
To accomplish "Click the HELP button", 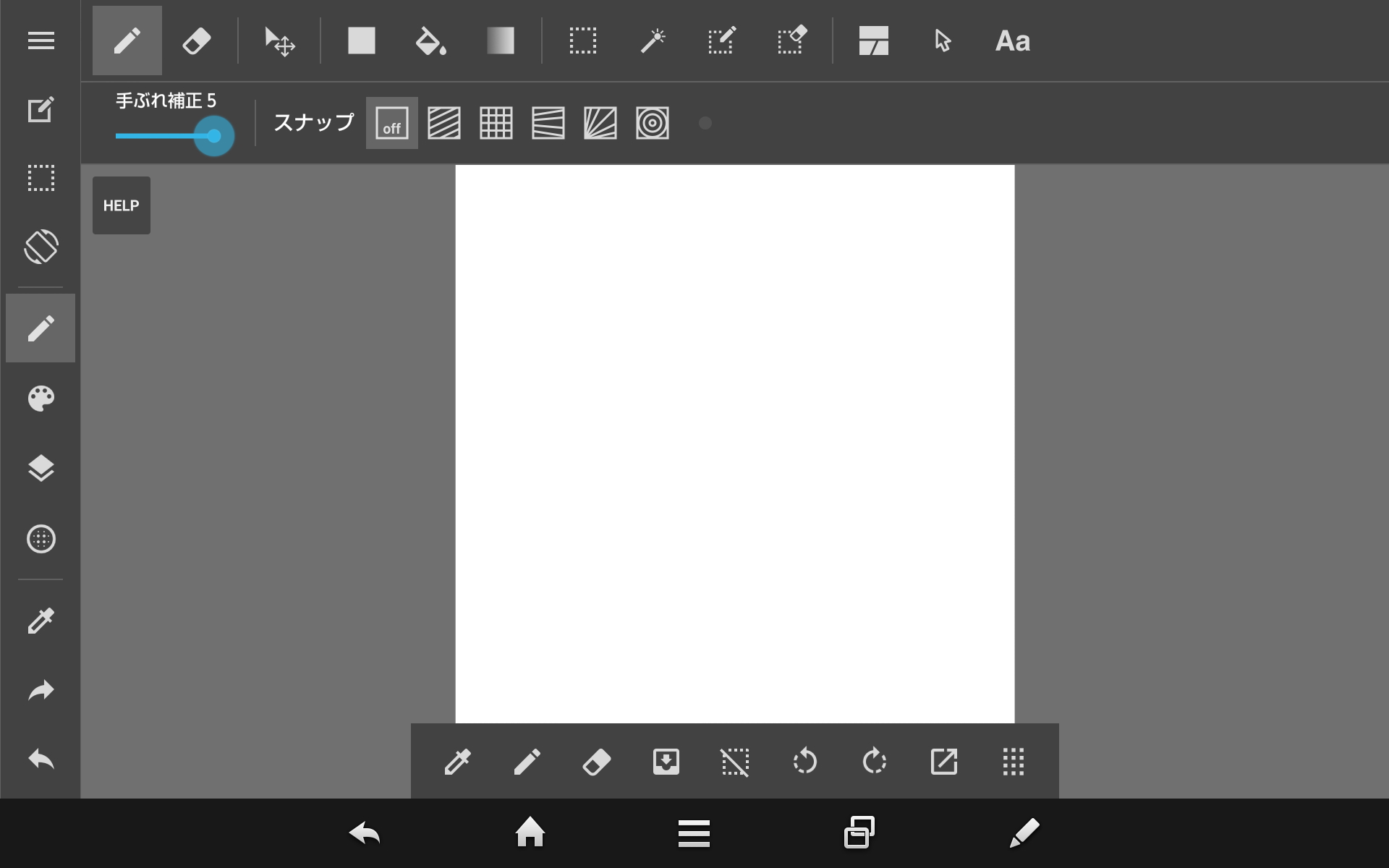I will [x=121, y=205].
